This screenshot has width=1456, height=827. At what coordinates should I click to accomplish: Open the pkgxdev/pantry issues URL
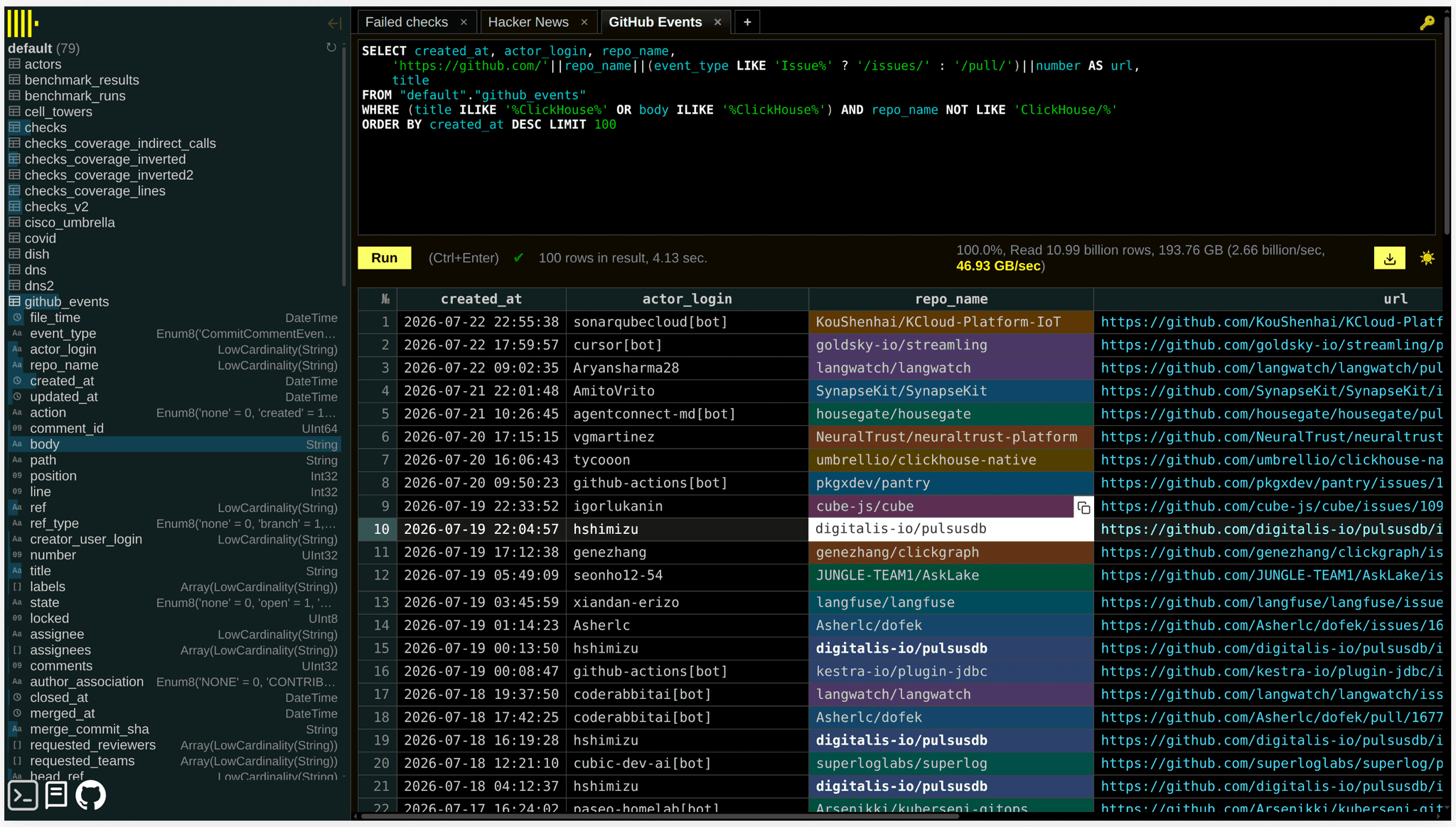coord(1271,483)
